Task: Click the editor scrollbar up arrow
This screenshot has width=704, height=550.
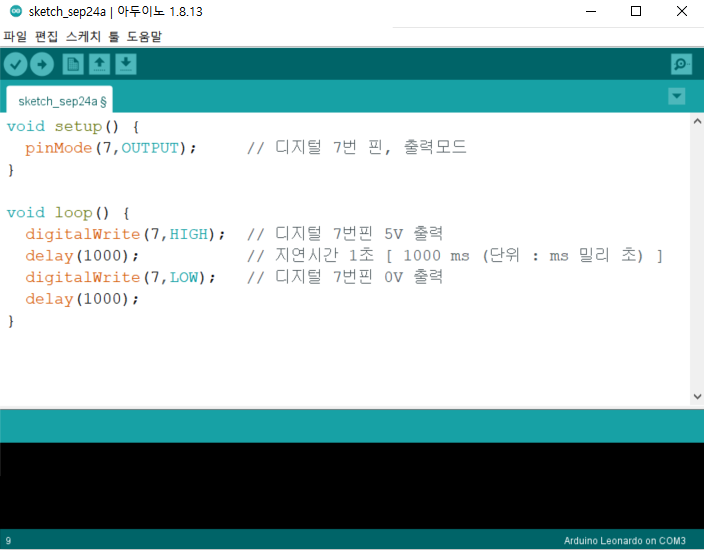Action: pos(697,121)
